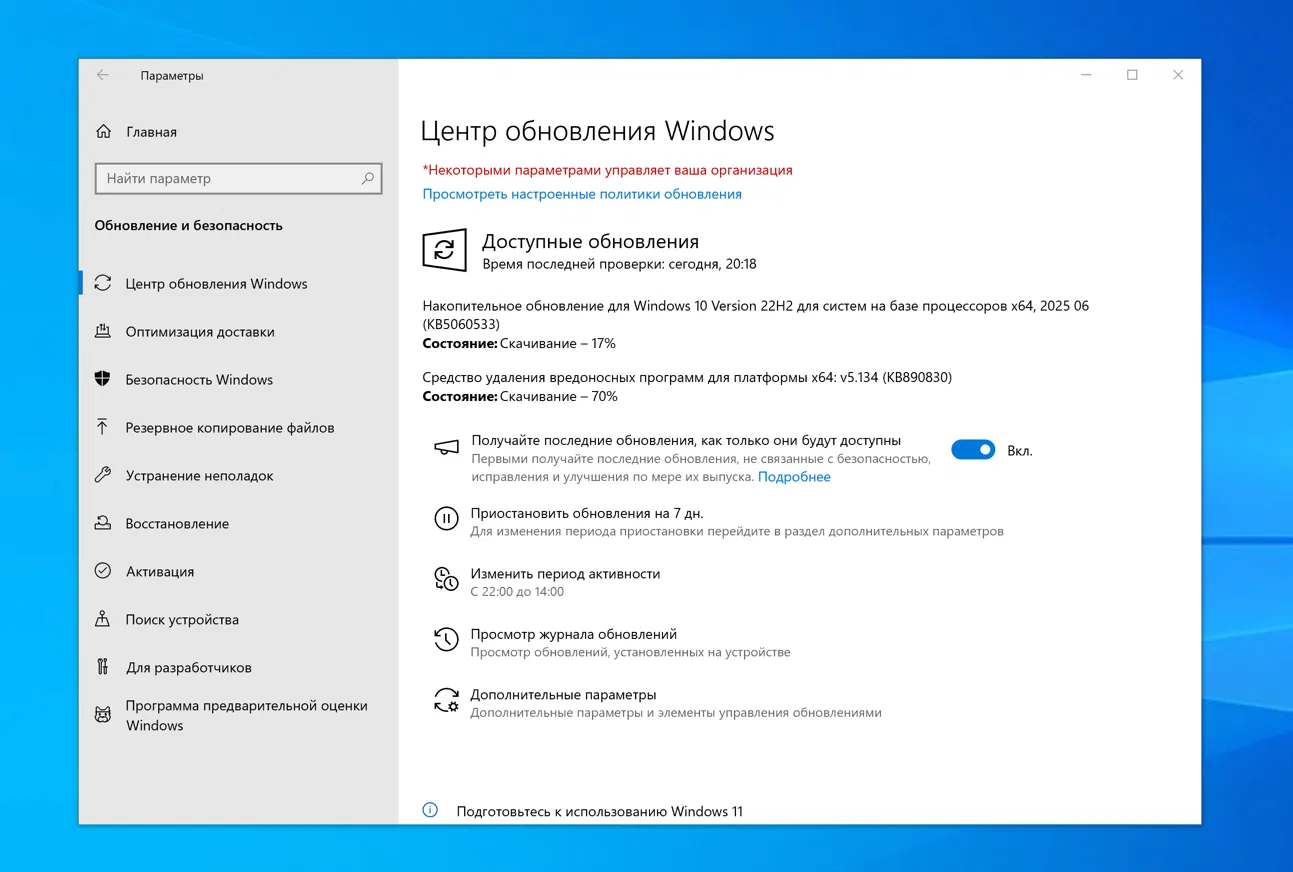Click the С 22:00 до 14:00 text
1293x872 pixels.
click(x=517, y=592)
